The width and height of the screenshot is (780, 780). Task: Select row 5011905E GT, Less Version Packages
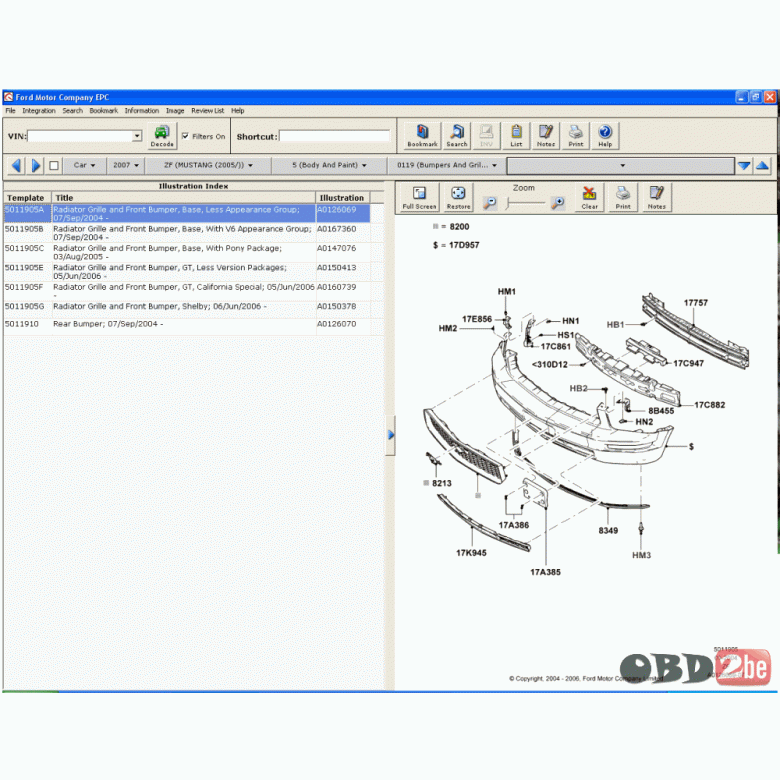[187, 272]
